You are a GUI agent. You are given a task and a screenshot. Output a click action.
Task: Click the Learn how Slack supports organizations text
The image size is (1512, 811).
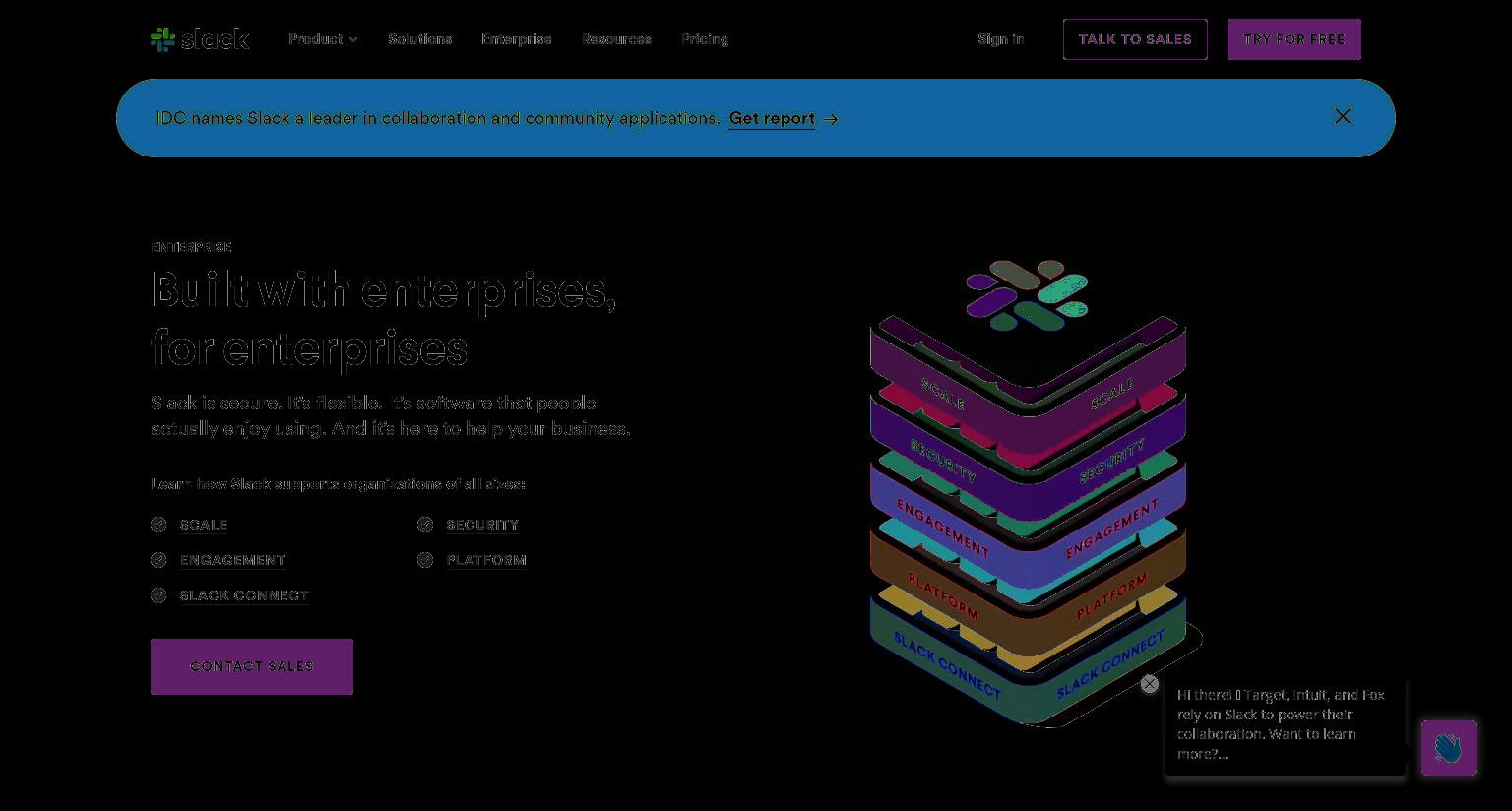tap(339, 484)
